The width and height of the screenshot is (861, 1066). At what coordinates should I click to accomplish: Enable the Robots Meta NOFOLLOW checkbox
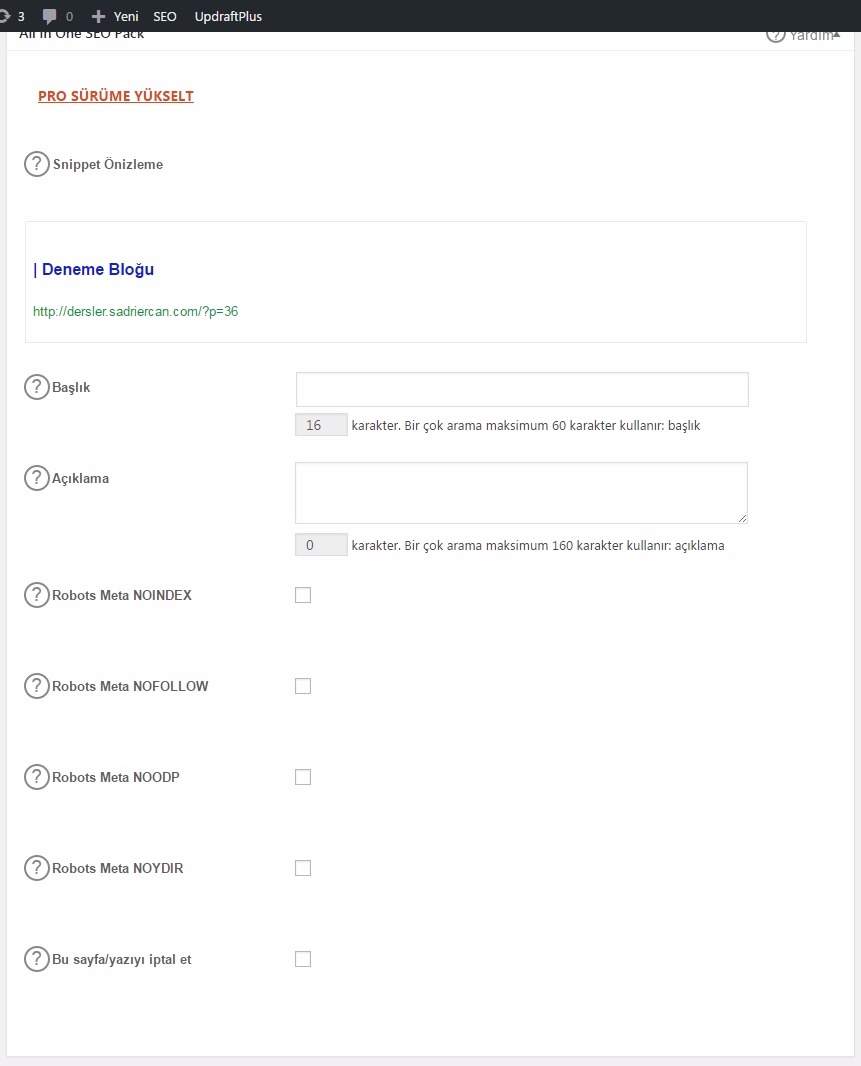(x=303, y=686)
